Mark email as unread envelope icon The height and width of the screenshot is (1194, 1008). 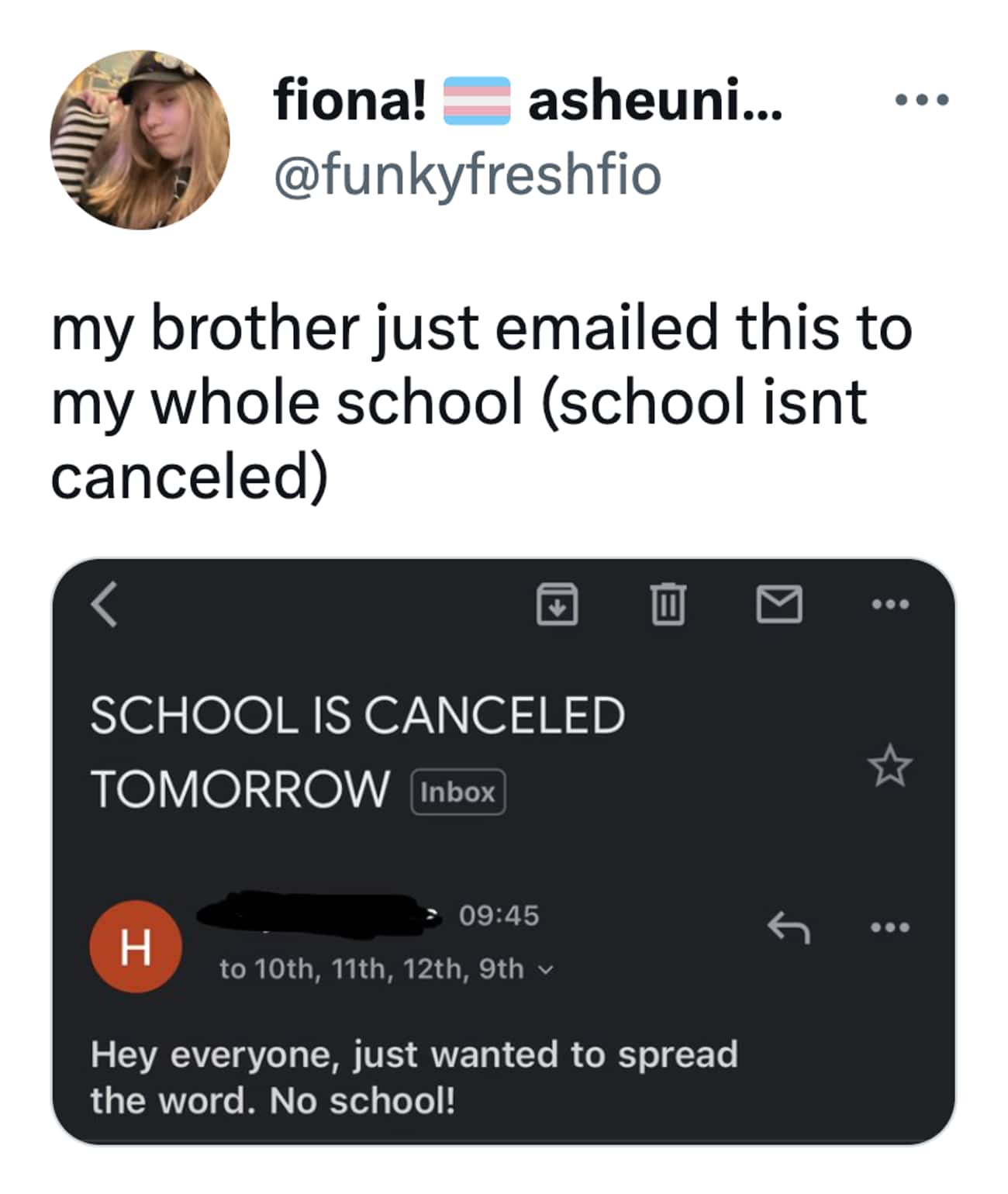tap(778, 604)
